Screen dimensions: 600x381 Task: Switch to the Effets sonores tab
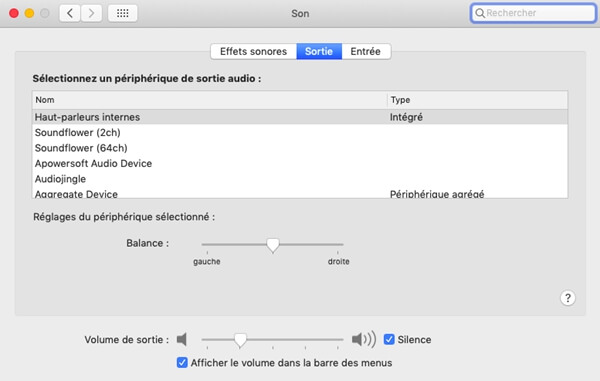tap(253, 51)
